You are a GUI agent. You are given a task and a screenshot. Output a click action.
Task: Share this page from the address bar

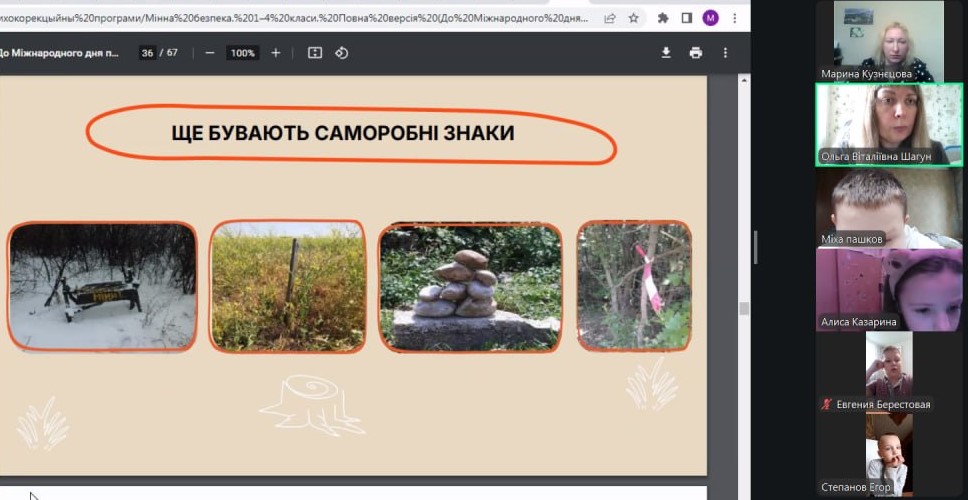pos(610,18)
